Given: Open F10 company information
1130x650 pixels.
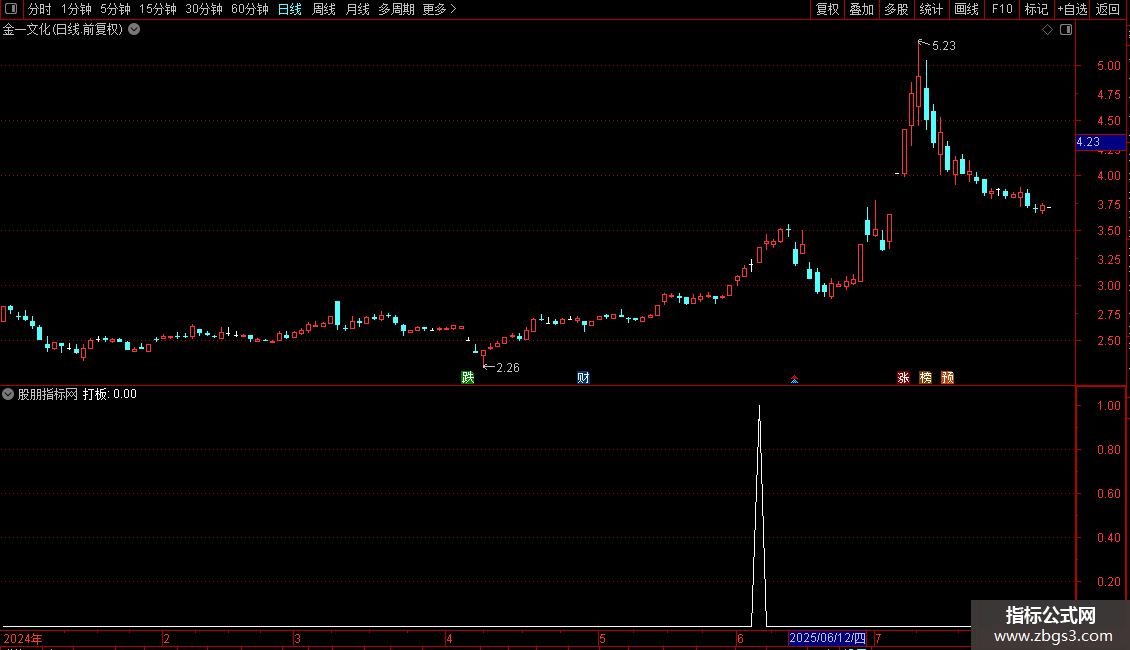Looking at the screenshot, I should (1002, 9).
